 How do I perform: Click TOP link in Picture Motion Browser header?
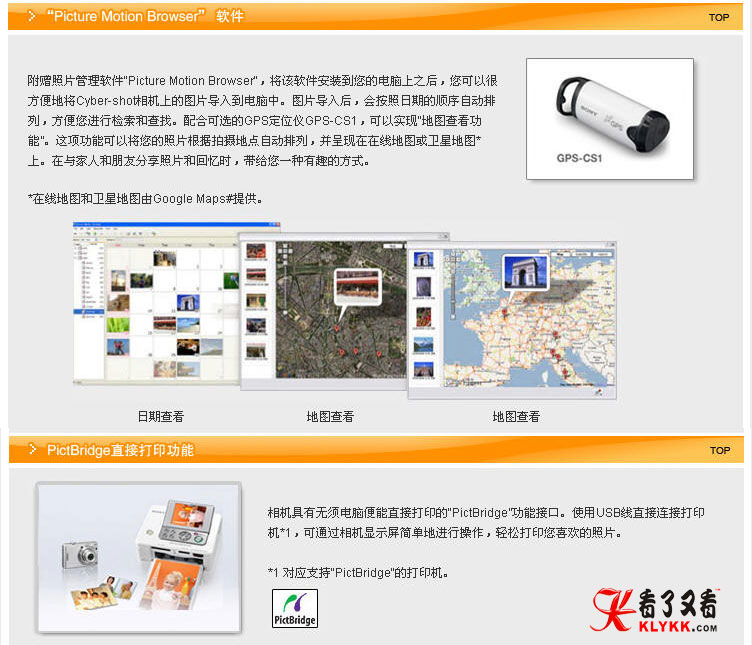(718, 18)
